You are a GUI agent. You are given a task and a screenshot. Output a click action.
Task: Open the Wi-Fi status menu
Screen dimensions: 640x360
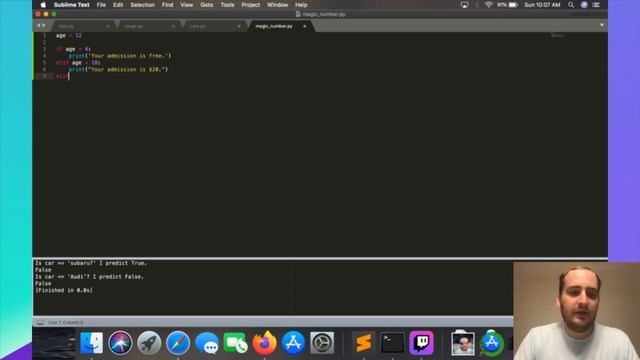pos(488,5)
